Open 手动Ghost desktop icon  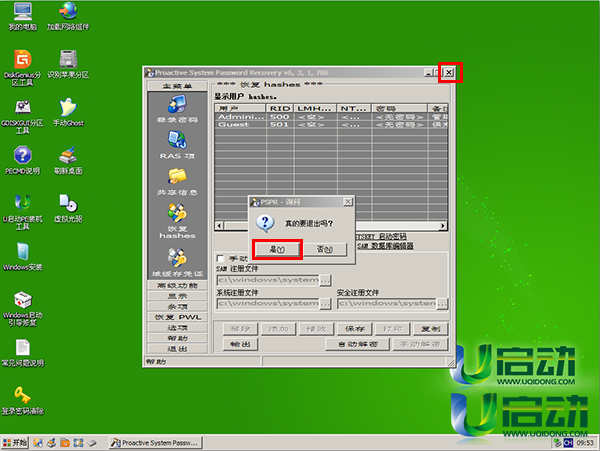pos(68,112)
